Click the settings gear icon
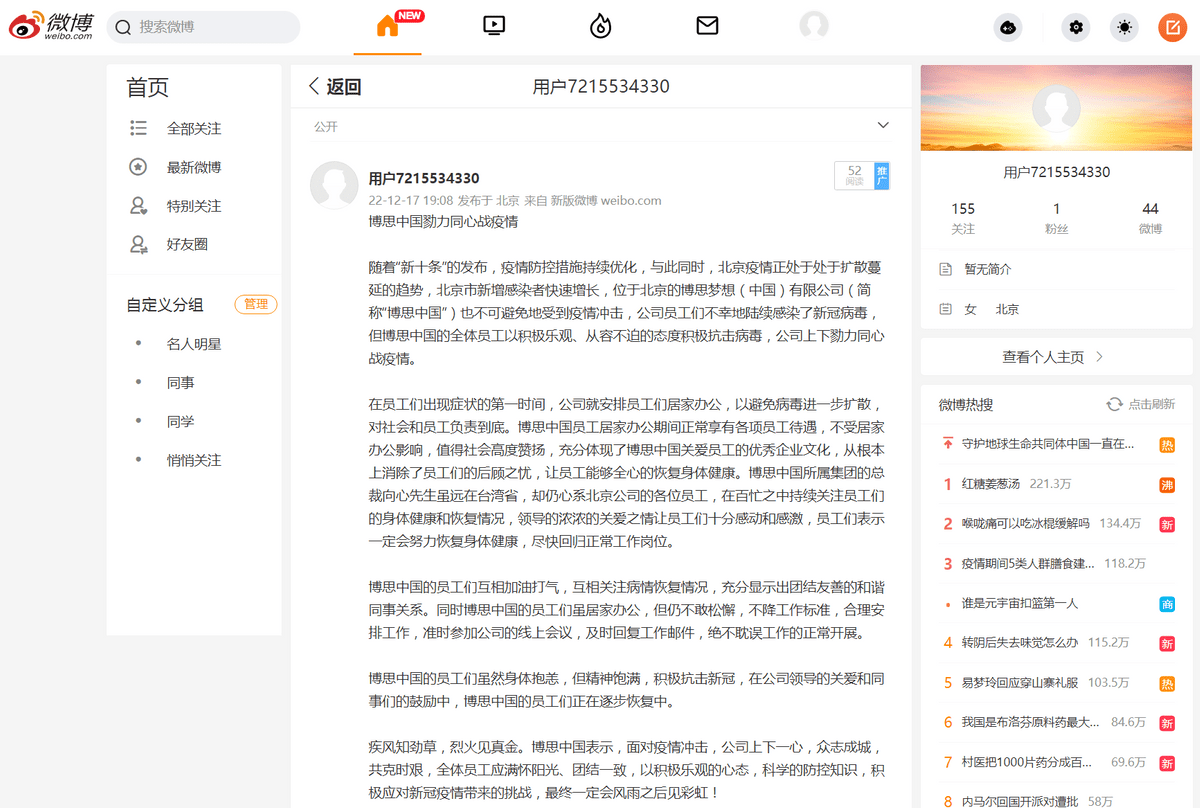 (x=1076, y=28)
